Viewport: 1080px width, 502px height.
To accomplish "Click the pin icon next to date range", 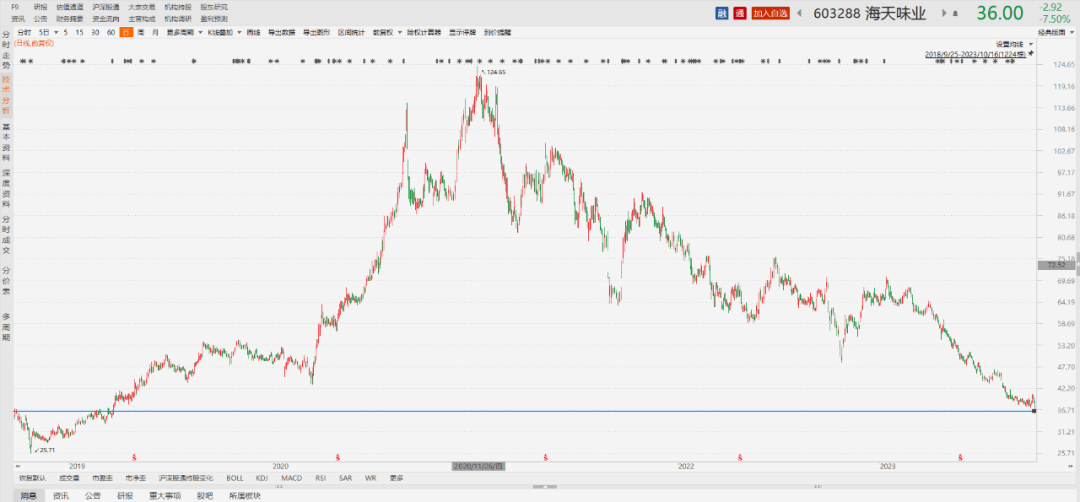I will (x=1033, y=53).
